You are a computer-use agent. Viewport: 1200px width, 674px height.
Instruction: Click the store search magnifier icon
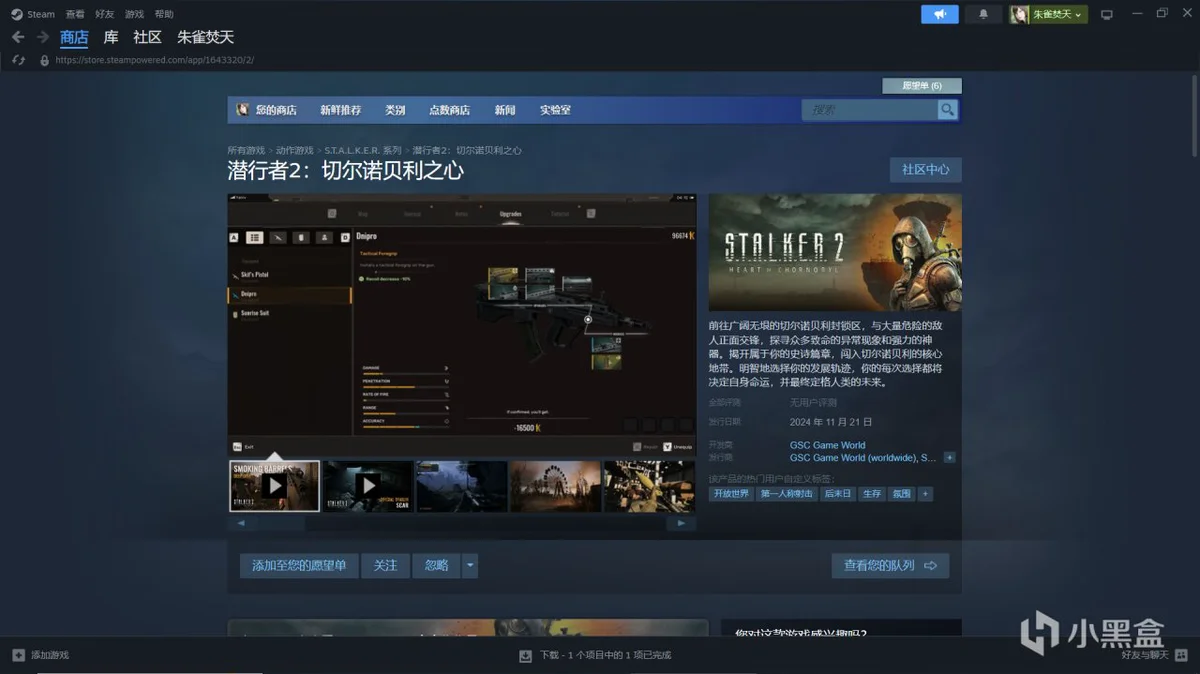point(947,110)
